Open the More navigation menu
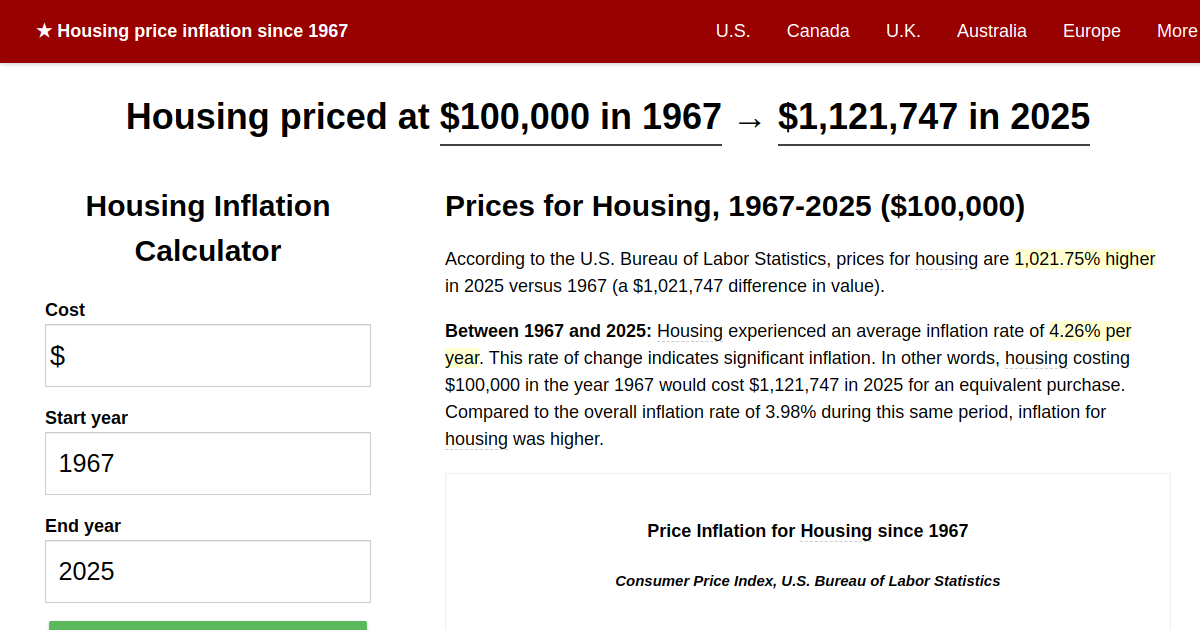 coord(1177,31)
